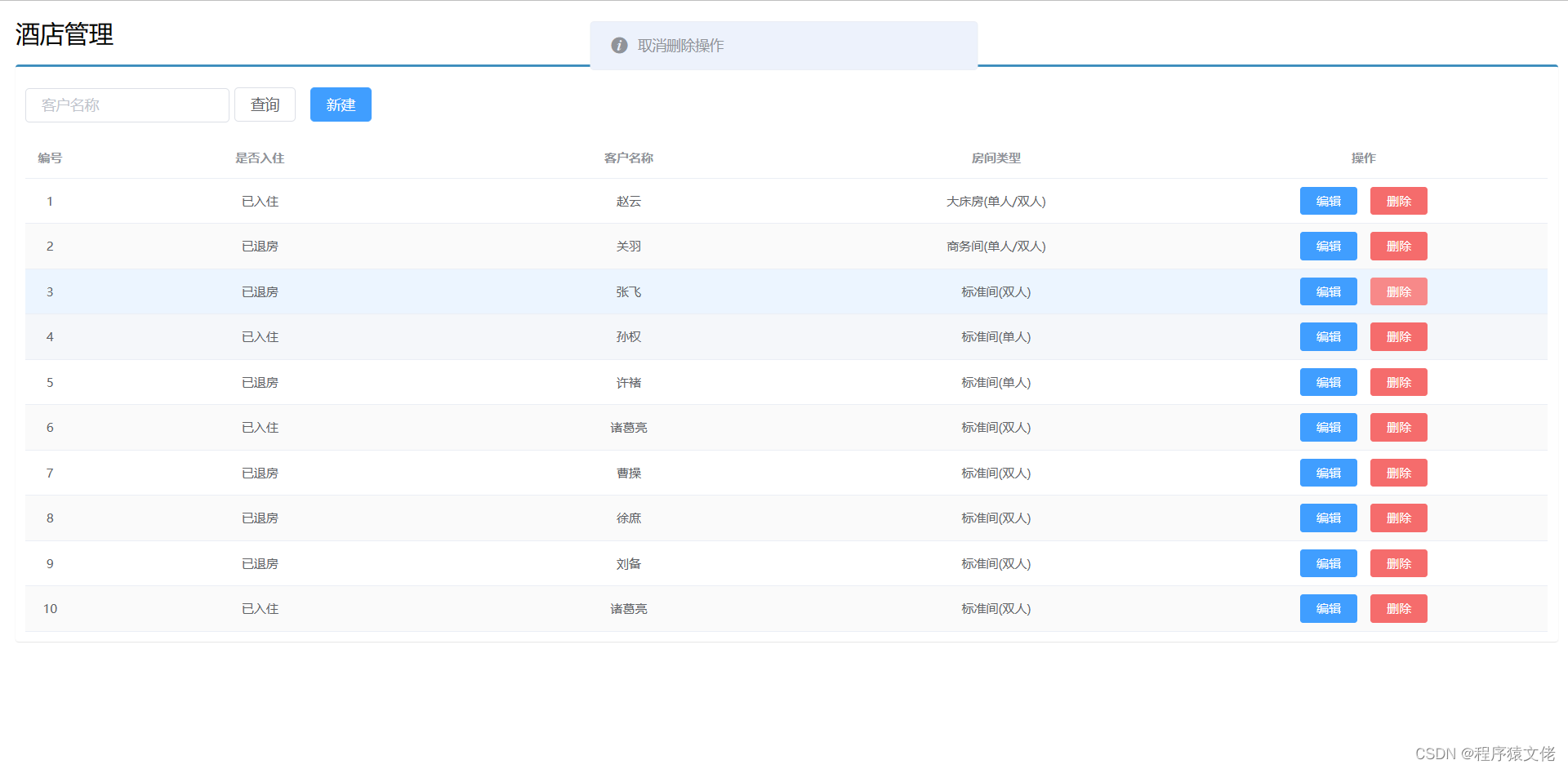This screenshot has width=1568, height=769.
Task: Focus the 客户名称 search input field
Action: click(x=127, y=105)
